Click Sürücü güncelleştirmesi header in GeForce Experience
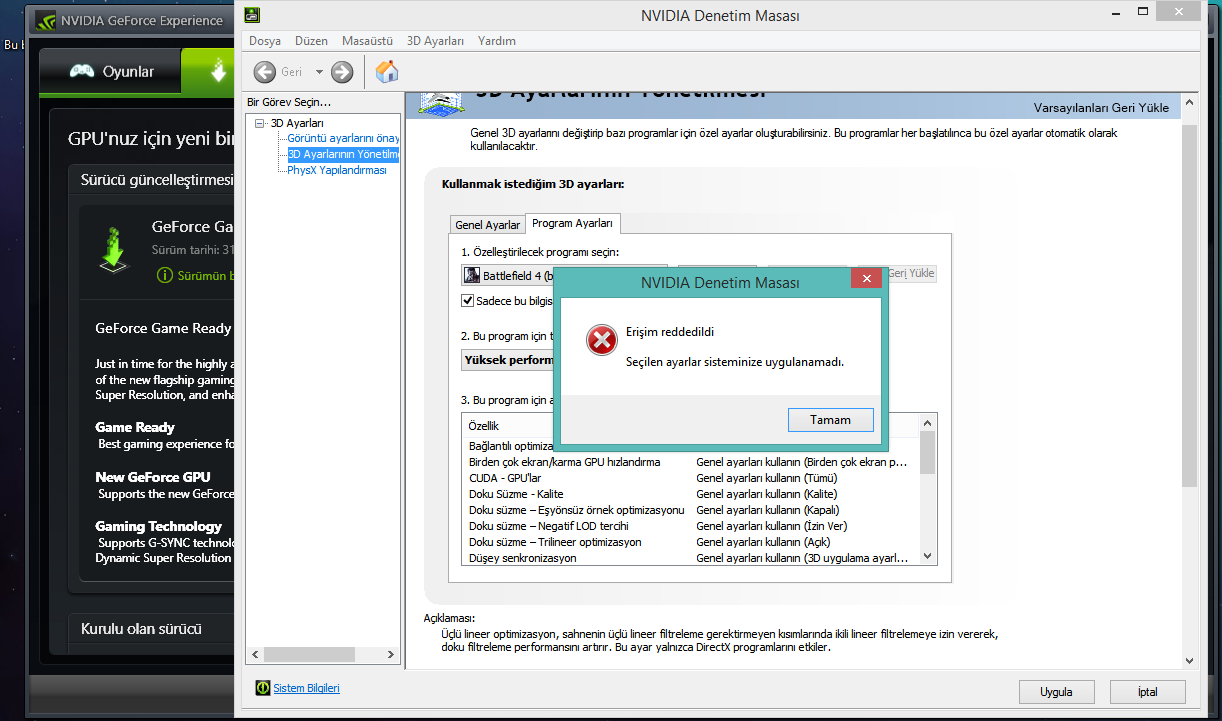 tap(157, 179)
